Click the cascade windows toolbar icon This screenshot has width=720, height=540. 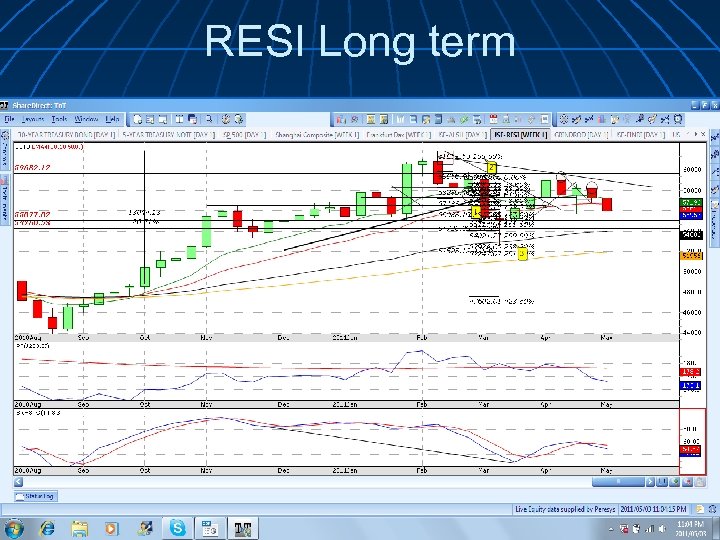[x=192, y=119]
